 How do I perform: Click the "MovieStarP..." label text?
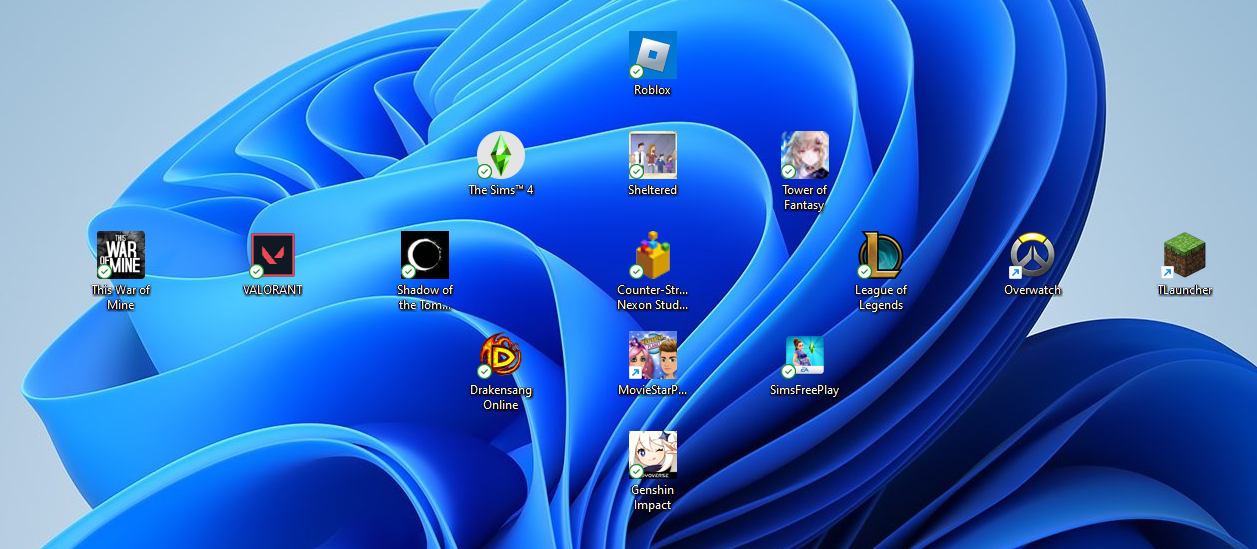coord(653,390)
